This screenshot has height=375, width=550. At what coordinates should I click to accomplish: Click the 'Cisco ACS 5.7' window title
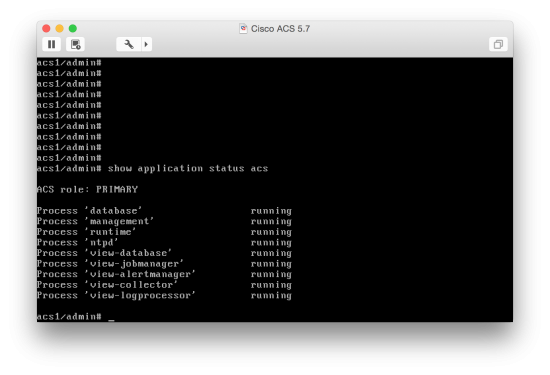(280, 28)
